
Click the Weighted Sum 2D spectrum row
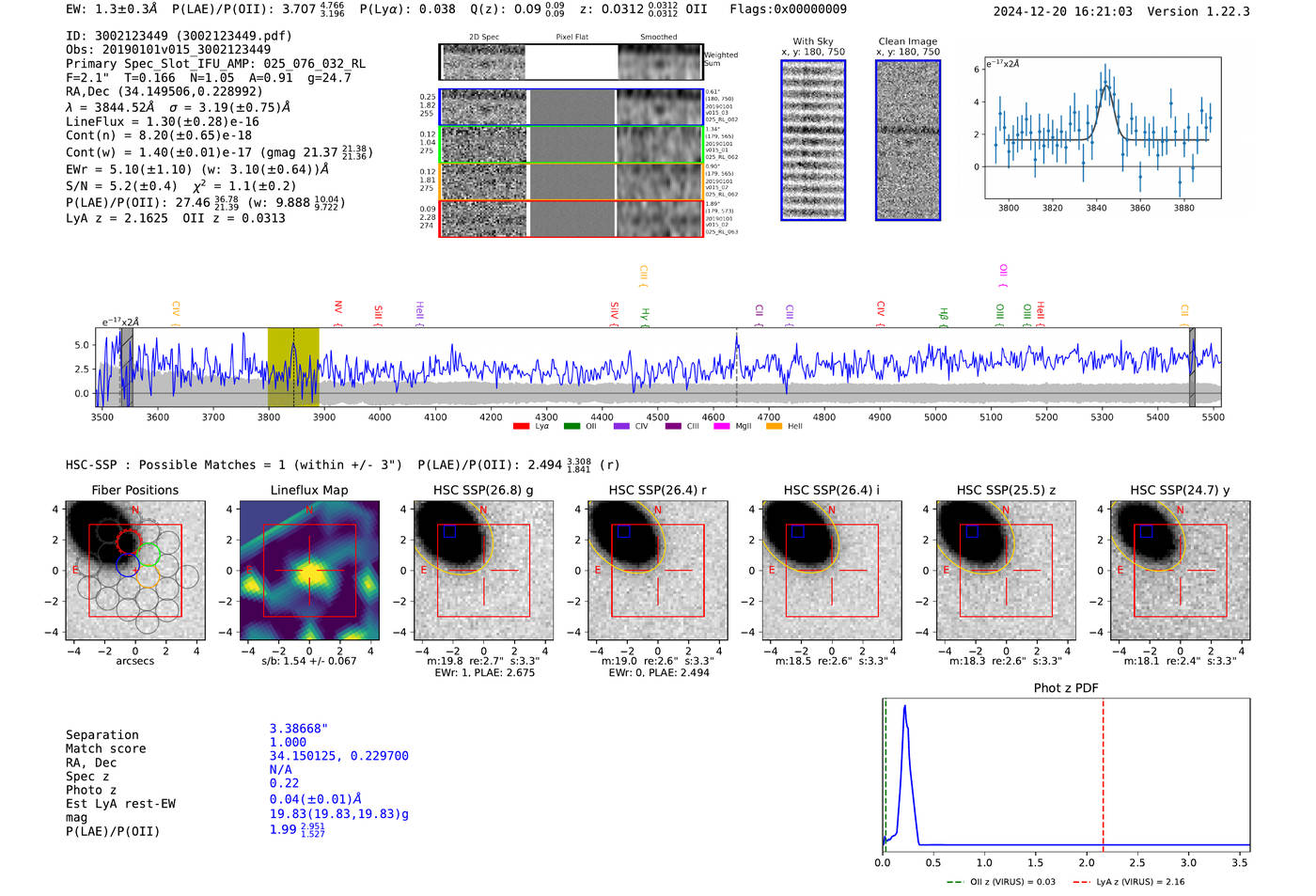coord(571,62)
